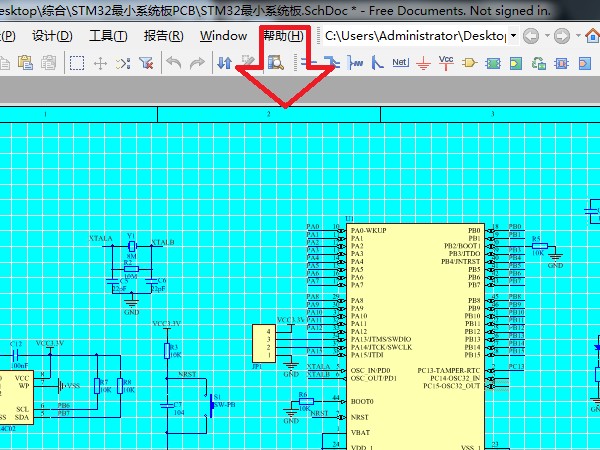Click the PB4/JNTRST pin name

pos(460,261)
